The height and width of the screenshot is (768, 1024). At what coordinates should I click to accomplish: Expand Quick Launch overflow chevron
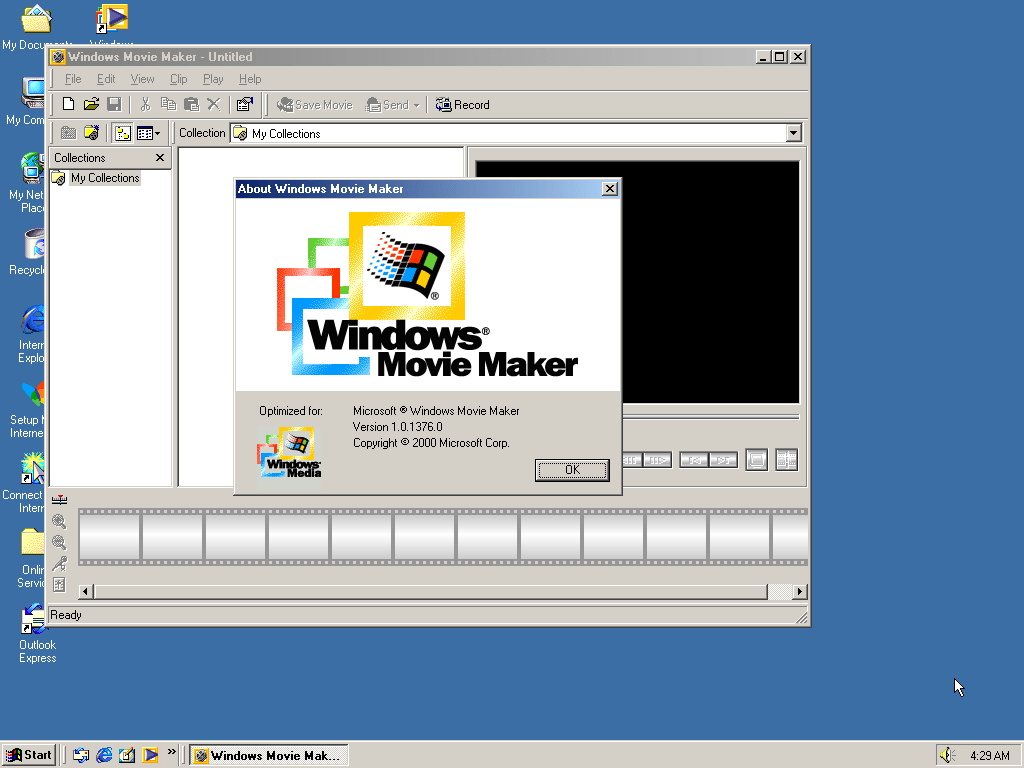[x=172, y=752]
